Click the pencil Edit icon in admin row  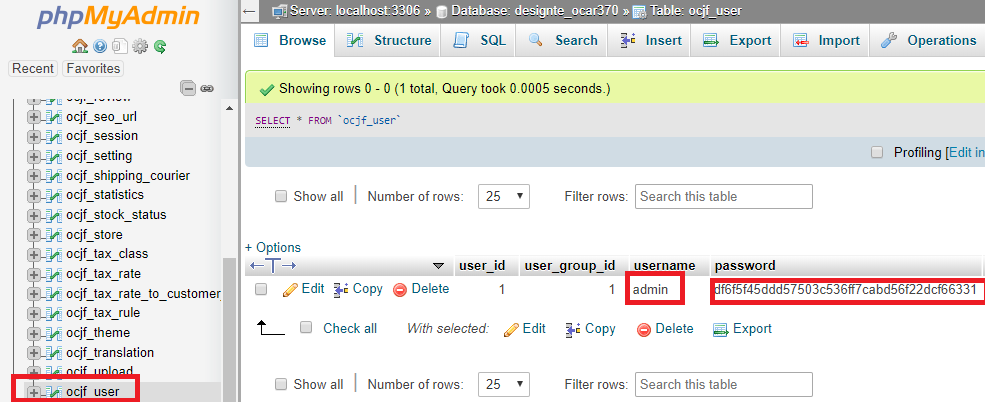[291, 289]
